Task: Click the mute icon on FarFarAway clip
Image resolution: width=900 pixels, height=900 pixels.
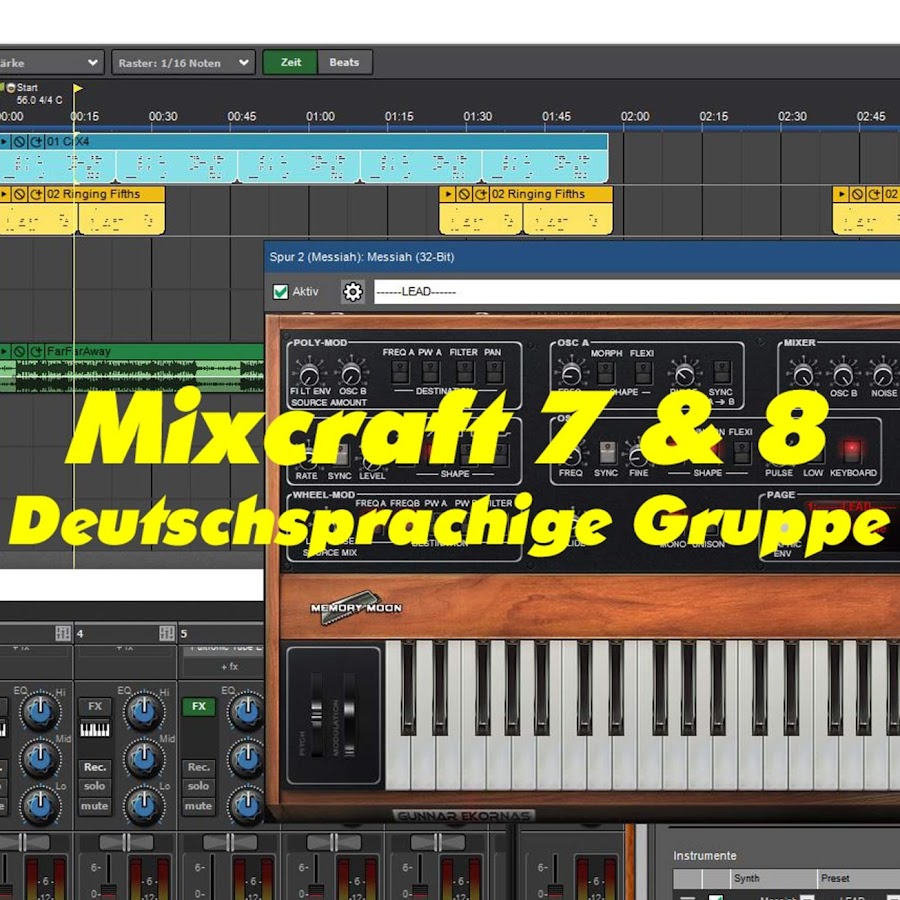Action: (20, 351)
